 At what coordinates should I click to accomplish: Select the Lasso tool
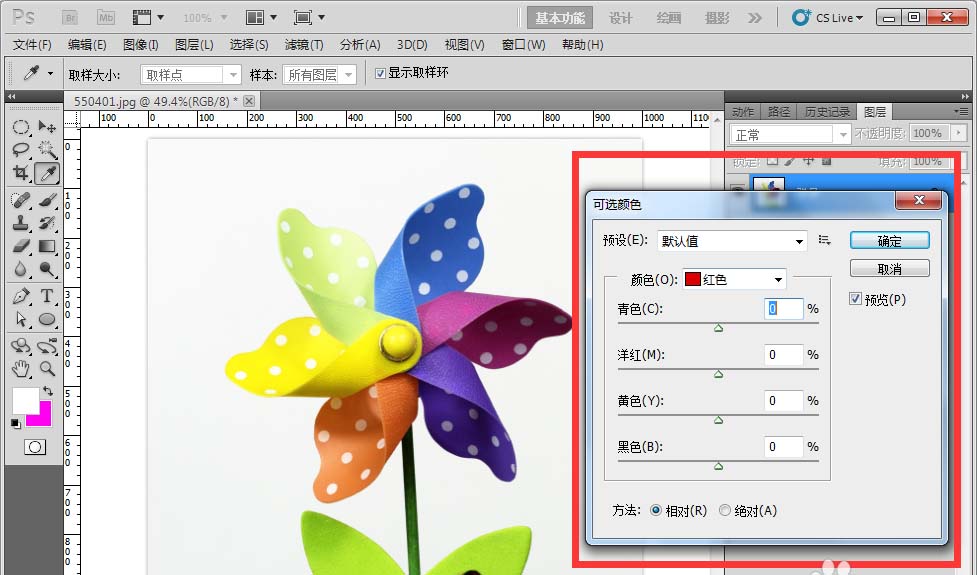(21, 150)
